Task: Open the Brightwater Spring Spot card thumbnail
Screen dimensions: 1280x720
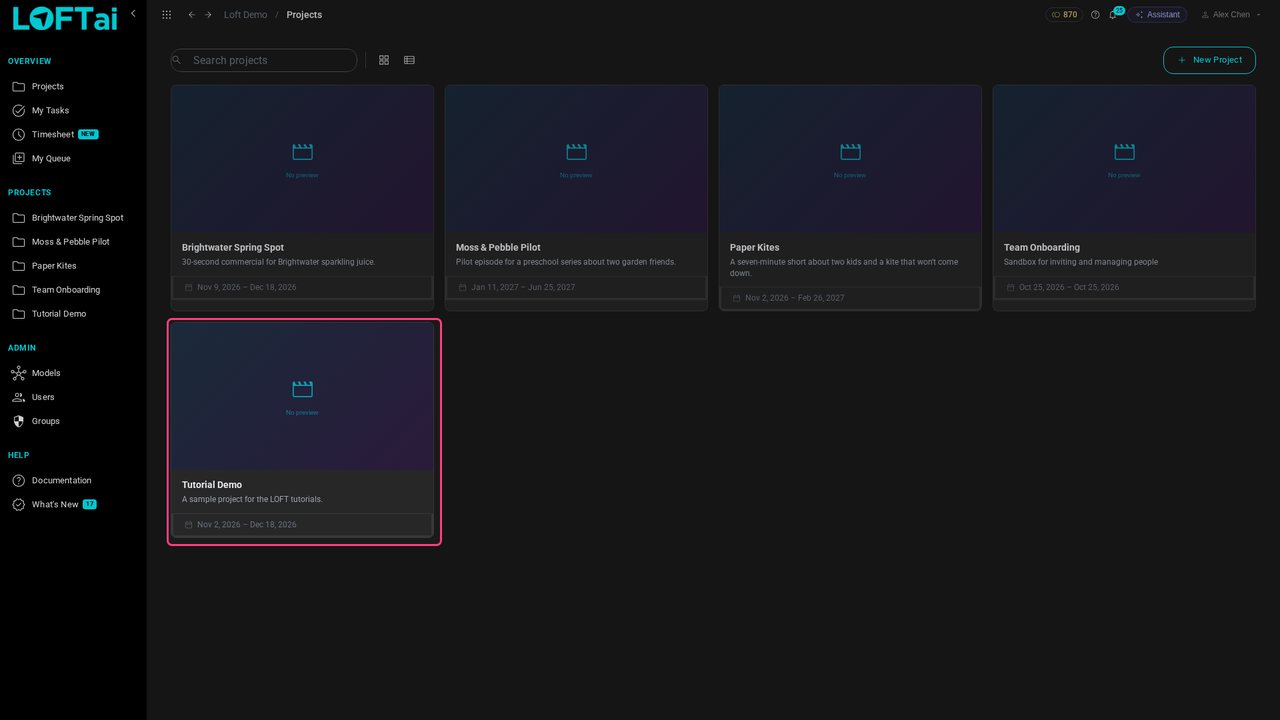Action: tap(302, 159)
